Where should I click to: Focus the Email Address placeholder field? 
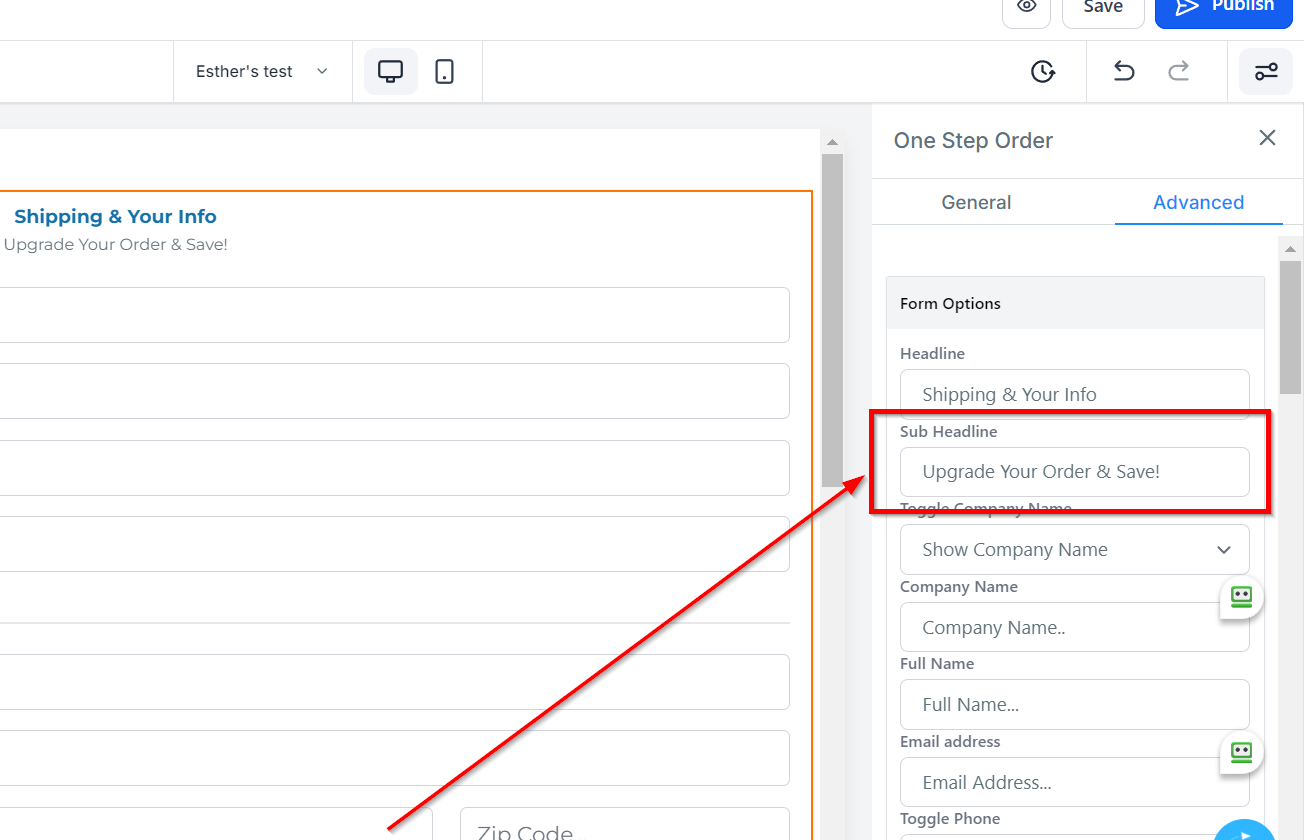pos(1075,782)
